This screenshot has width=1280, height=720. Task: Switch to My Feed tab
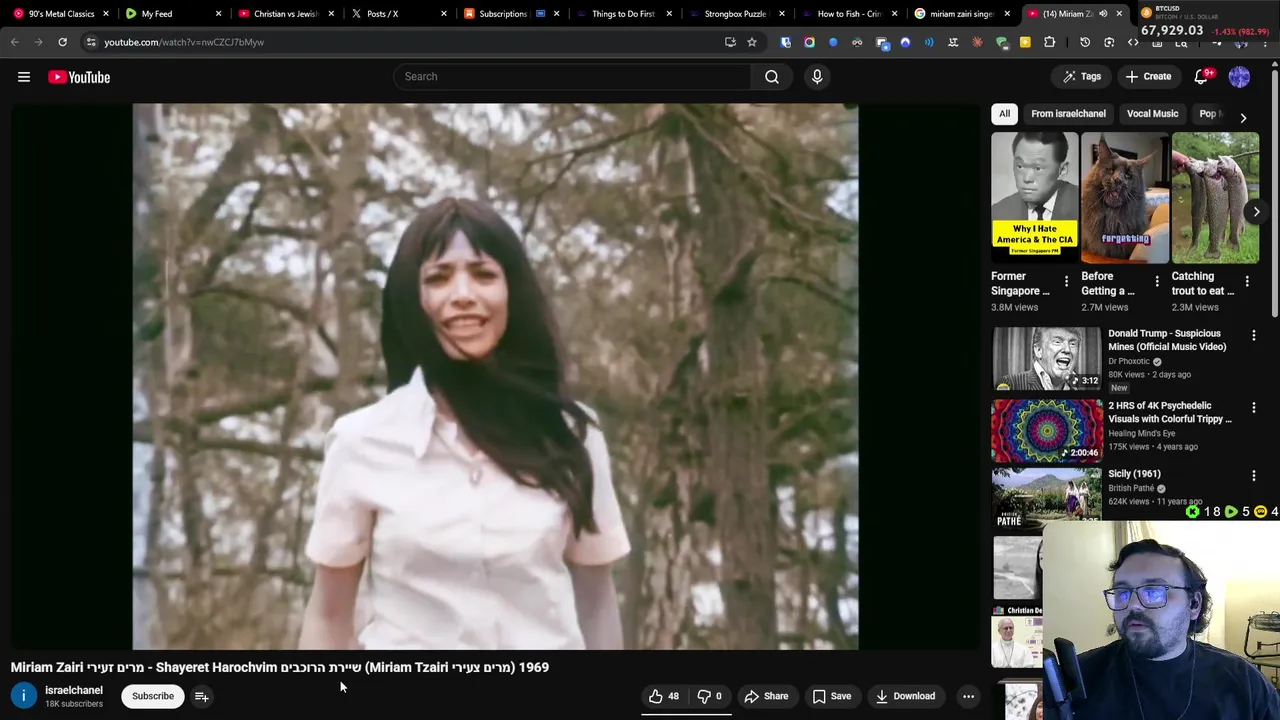tap(170, 14)
